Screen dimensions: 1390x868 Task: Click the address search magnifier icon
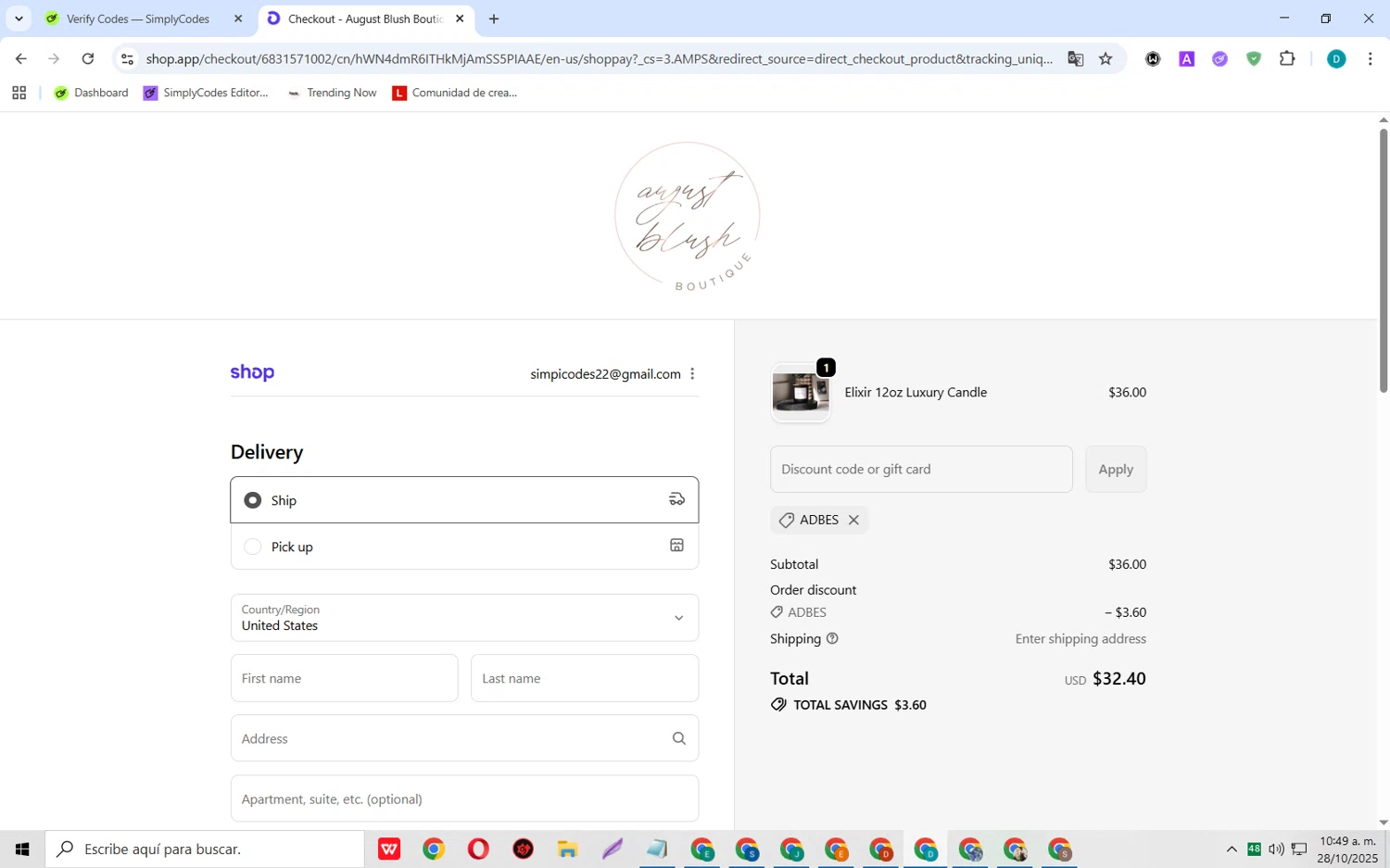pos(678,738)
